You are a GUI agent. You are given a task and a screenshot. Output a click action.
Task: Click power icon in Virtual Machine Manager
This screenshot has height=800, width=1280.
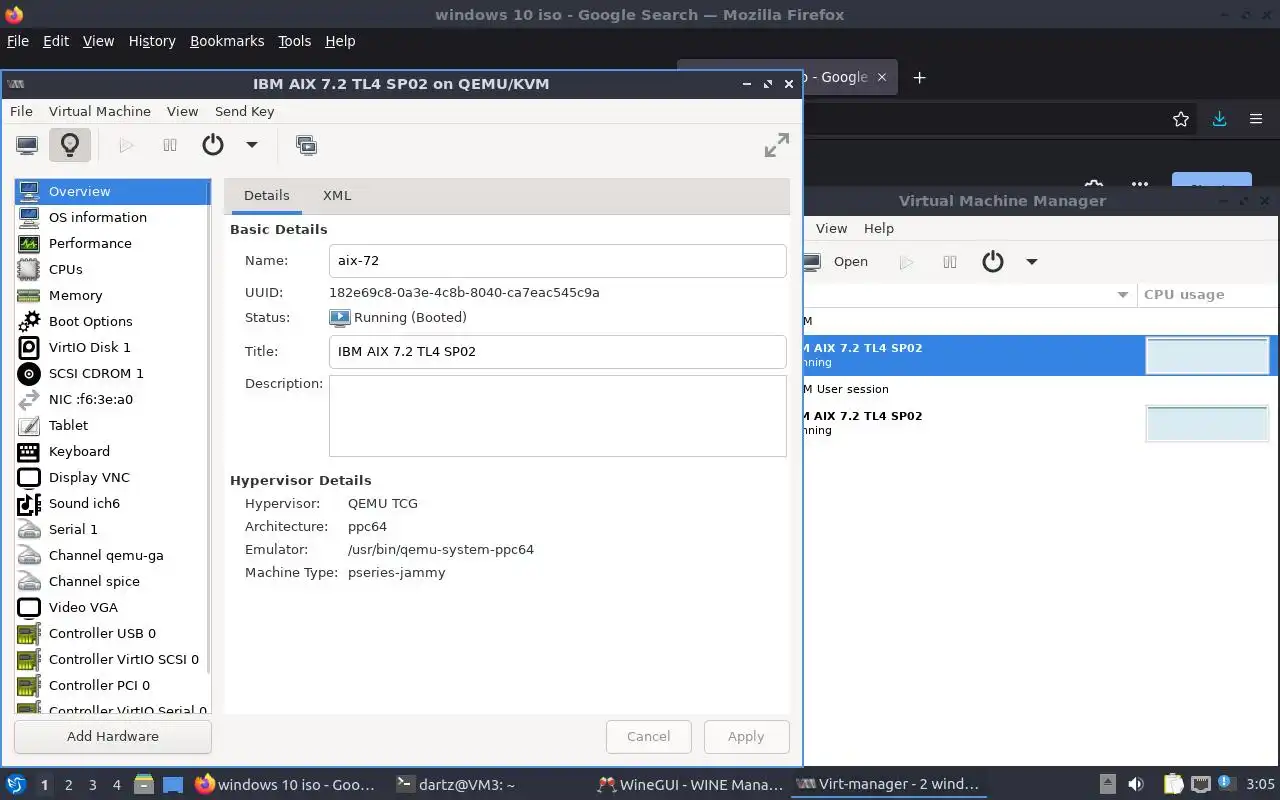click(x=993, y=262)
